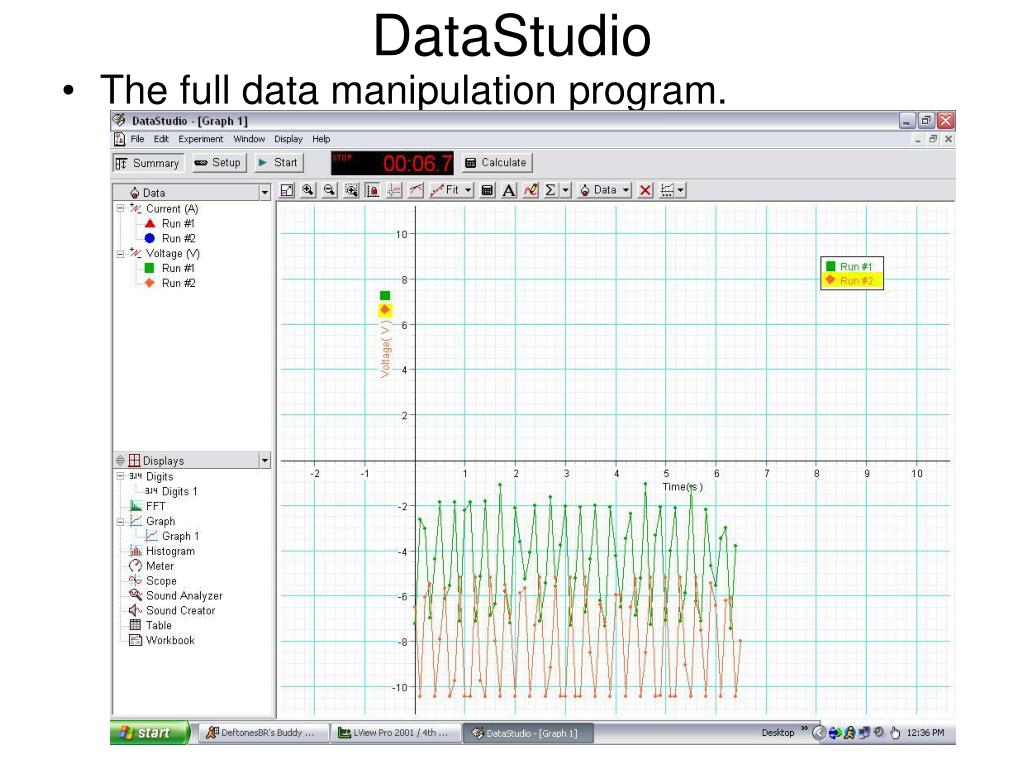The image size is (1024, 768).
Task: Select the FFT display type
Action: pyautogui.click(x=155, y=506)
